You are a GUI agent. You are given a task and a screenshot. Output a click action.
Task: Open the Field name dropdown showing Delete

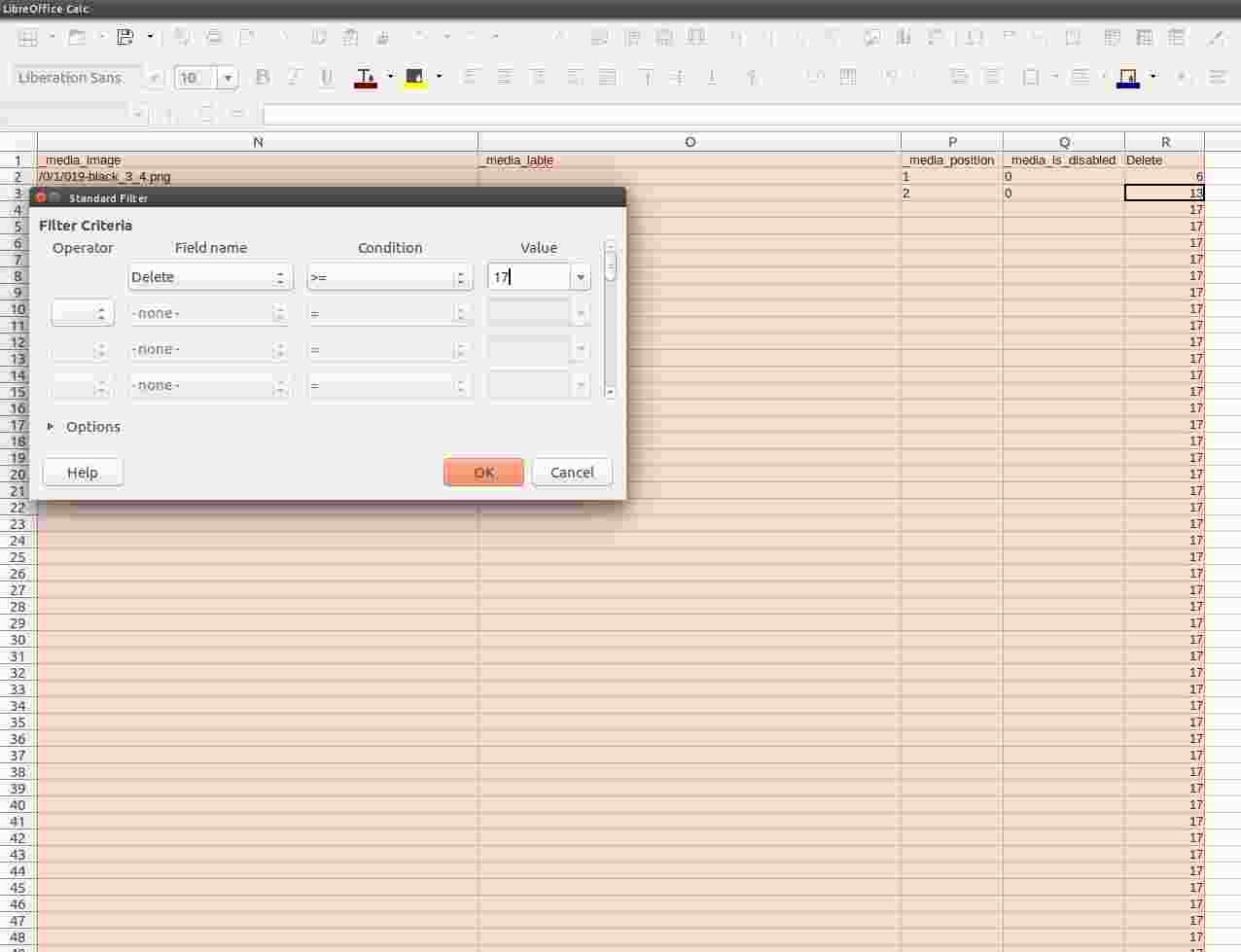point(210,277)
